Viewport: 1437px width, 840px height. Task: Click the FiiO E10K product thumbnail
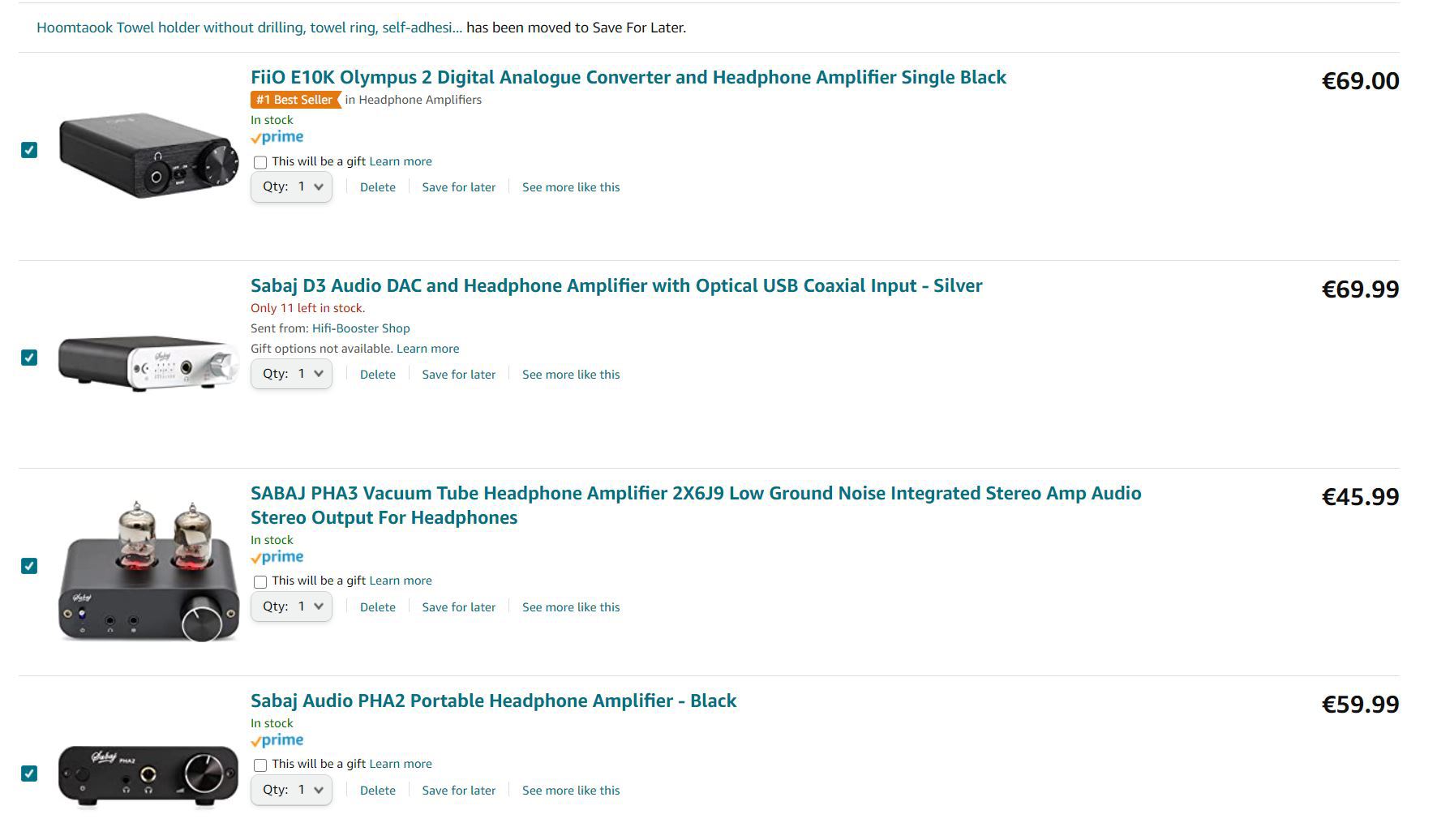[x=148, y=155]
